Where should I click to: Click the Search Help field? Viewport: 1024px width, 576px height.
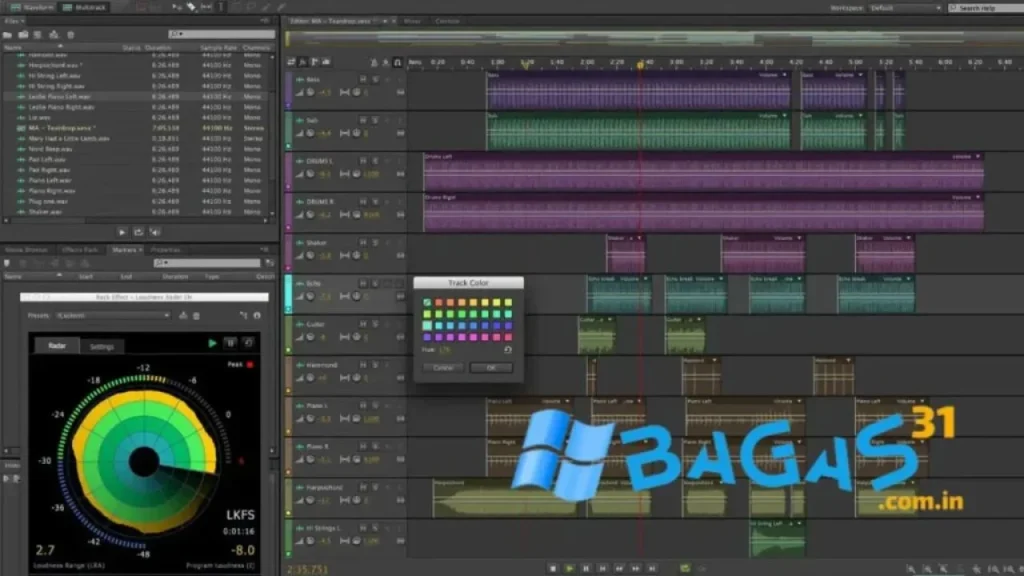985,8
